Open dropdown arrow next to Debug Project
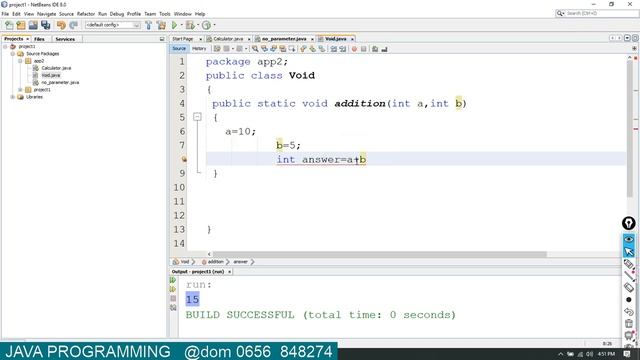Viewport: 640px width, 360px height. click(x=198, y=25)
